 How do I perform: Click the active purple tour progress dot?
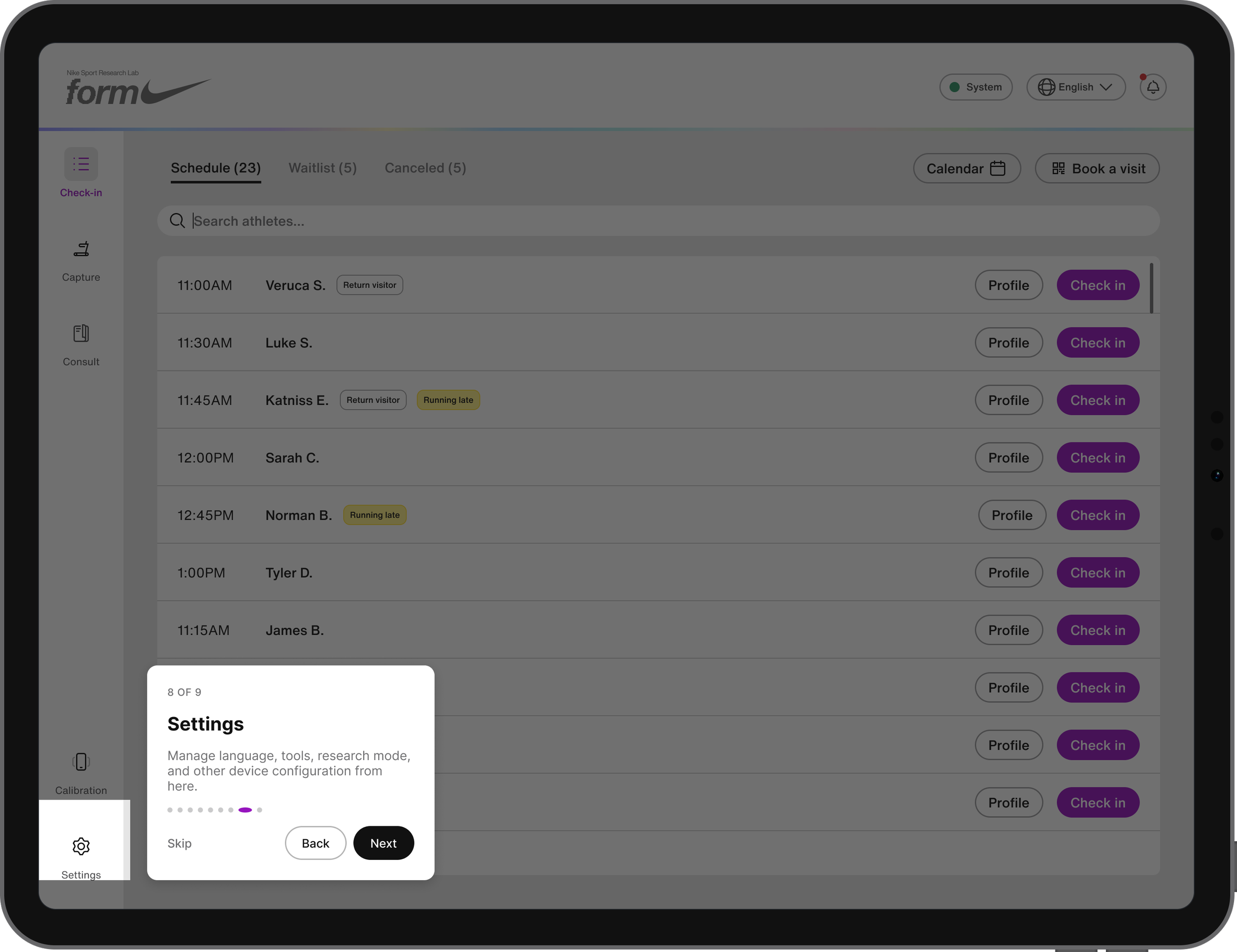click(245, 810)
